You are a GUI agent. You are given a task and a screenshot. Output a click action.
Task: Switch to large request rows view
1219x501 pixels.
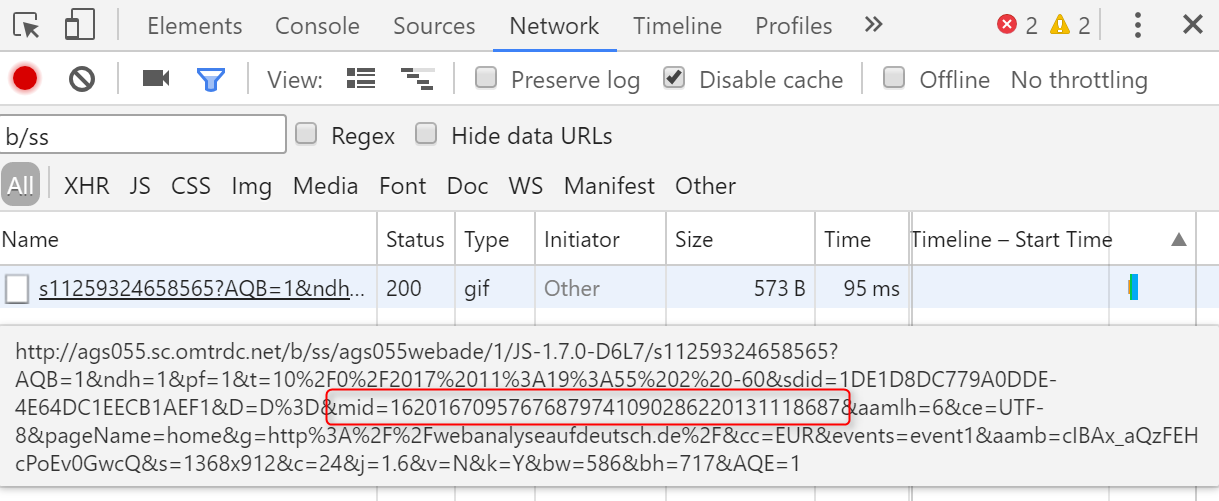[x=360, y=79]
